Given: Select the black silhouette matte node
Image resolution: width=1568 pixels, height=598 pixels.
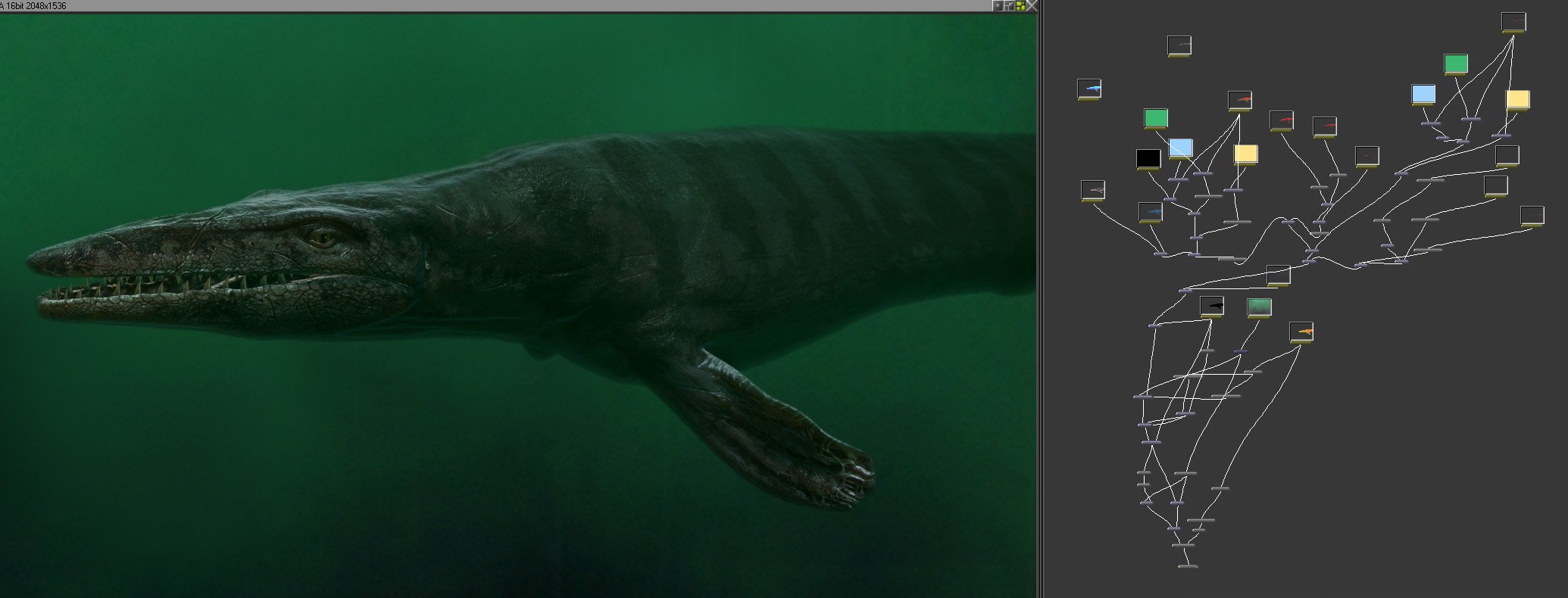Looking at the screenshot, I should (x=1211, y=306).
